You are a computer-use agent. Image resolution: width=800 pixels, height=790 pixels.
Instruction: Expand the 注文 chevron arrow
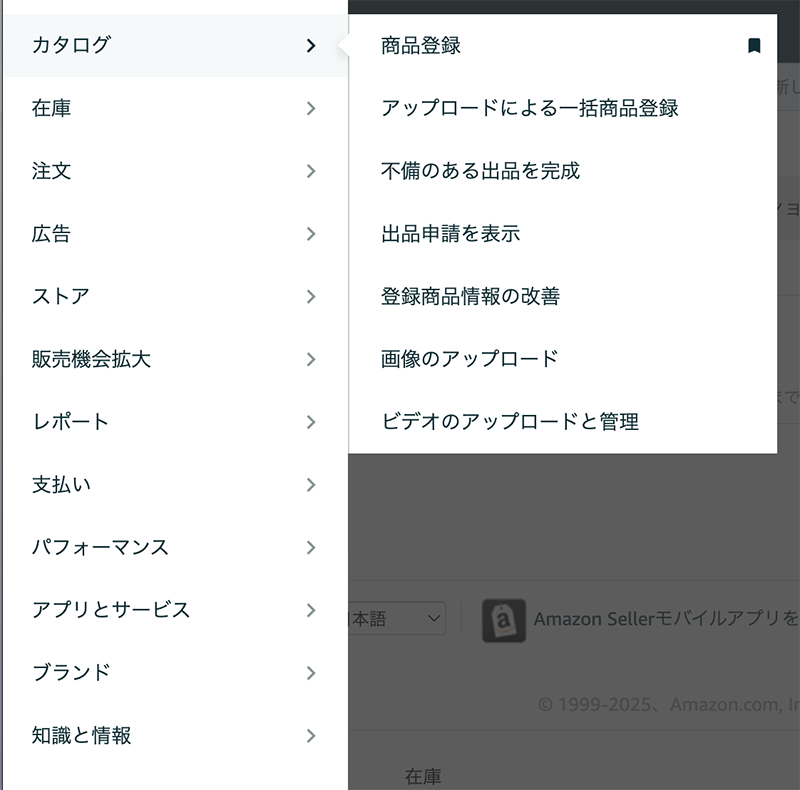tap(311, 171)
